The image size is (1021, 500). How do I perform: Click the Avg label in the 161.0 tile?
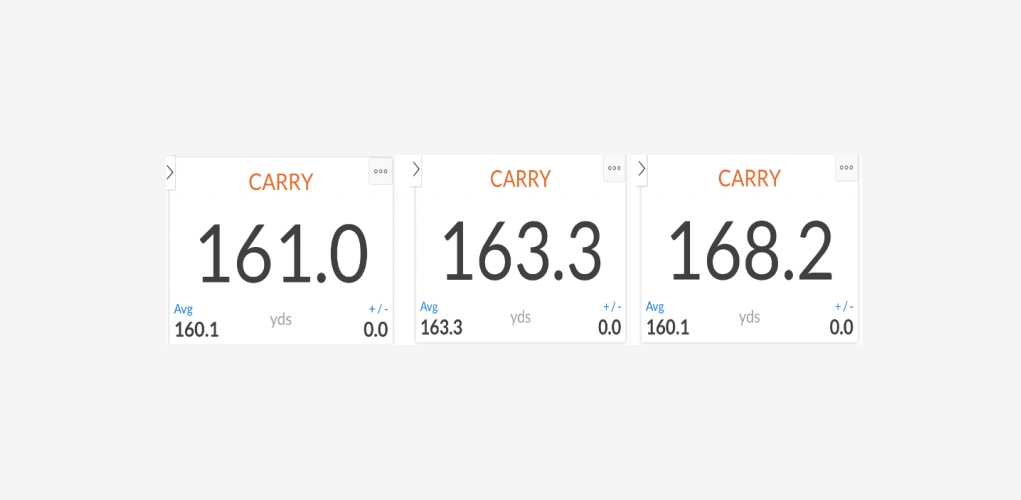click(183, 309)
